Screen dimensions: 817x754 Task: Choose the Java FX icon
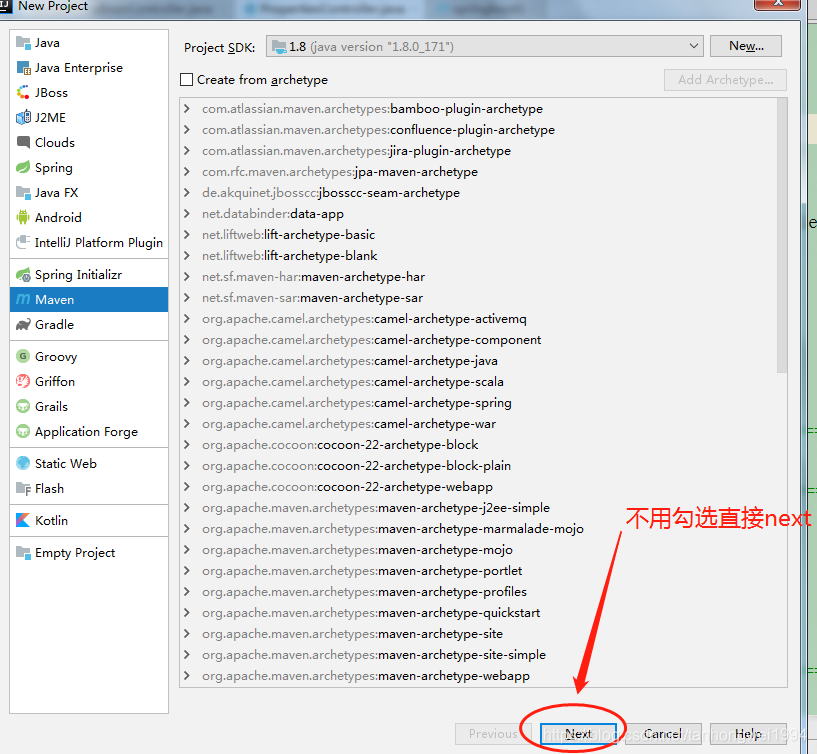23,193
